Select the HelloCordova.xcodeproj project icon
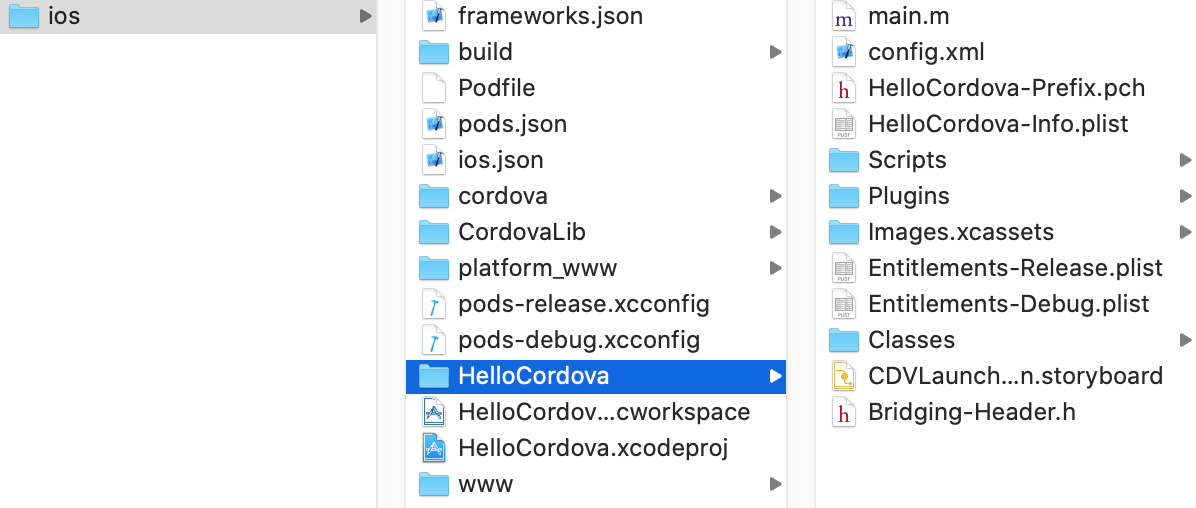 (x=433, y=448)
